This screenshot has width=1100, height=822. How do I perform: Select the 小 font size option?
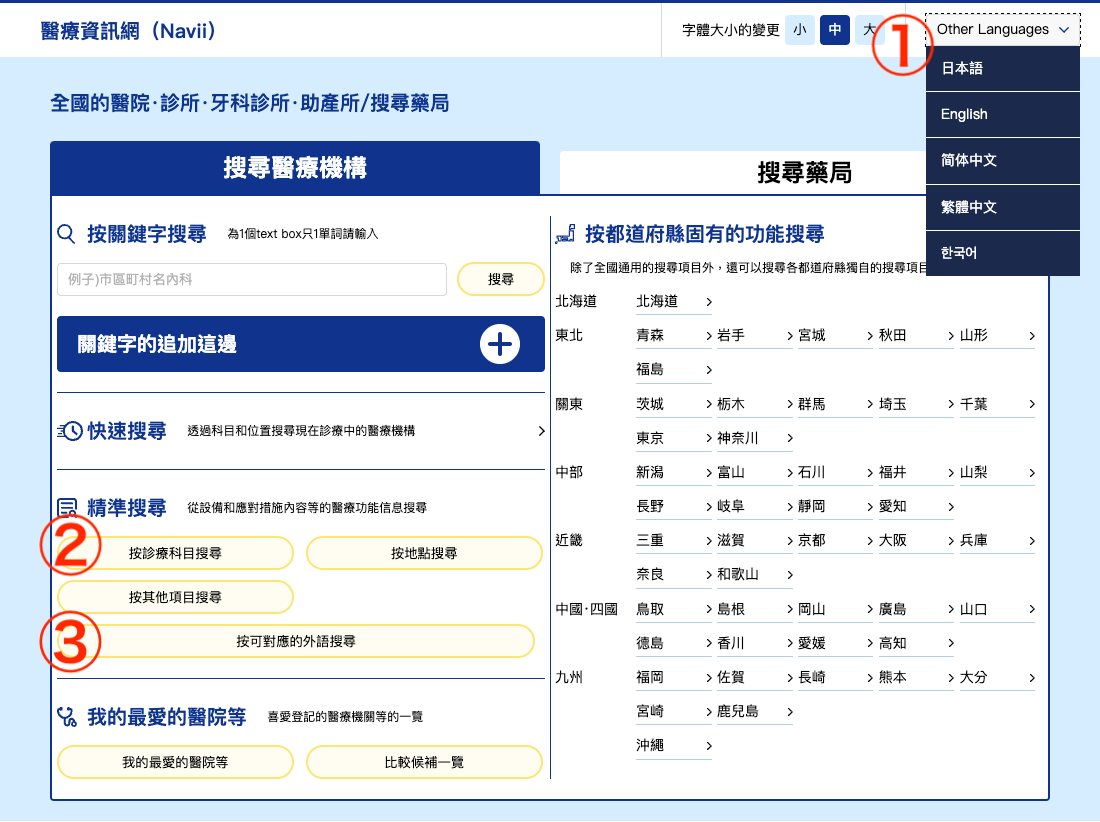click(x=799, y=30)
